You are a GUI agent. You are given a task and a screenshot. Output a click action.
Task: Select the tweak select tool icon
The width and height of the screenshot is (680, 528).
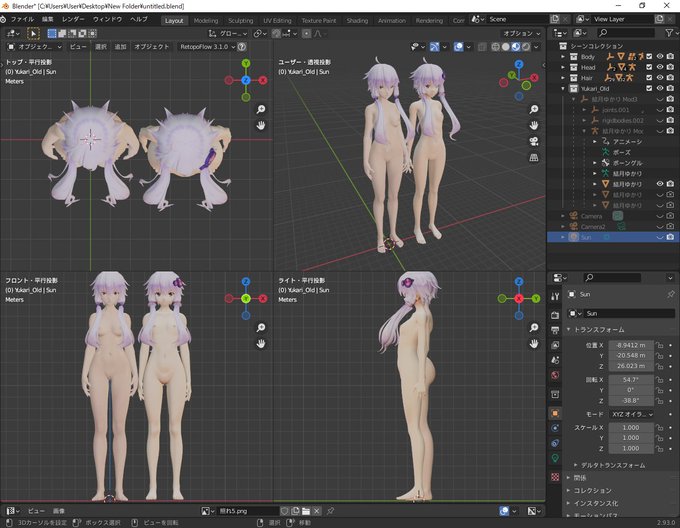pos(33,33)
